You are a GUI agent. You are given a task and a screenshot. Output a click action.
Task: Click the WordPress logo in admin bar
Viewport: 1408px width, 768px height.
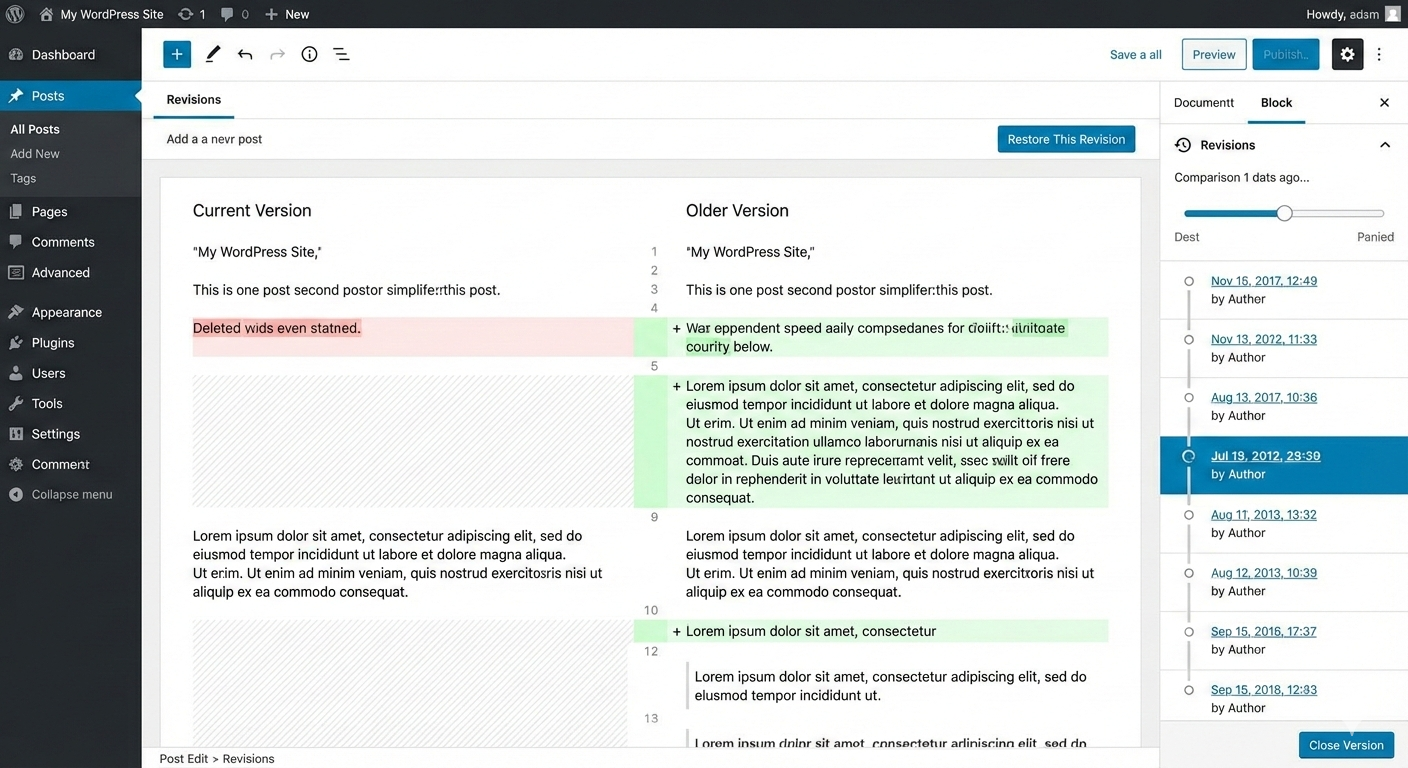[15, 14]
